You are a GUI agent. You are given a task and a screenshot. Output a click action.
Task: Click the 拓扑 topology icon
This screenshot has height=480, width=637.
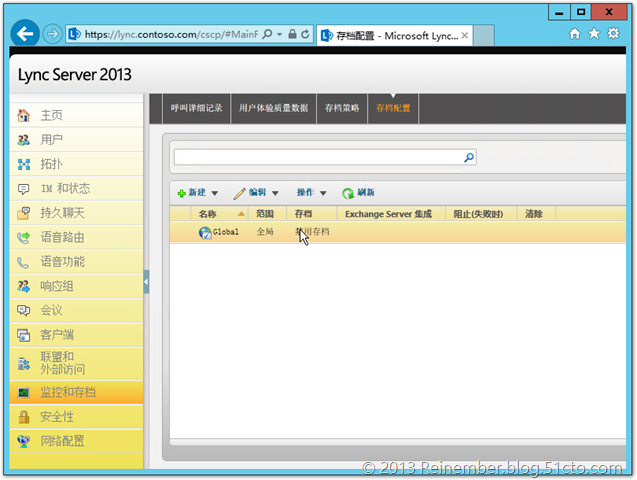[x=23, y=164]
